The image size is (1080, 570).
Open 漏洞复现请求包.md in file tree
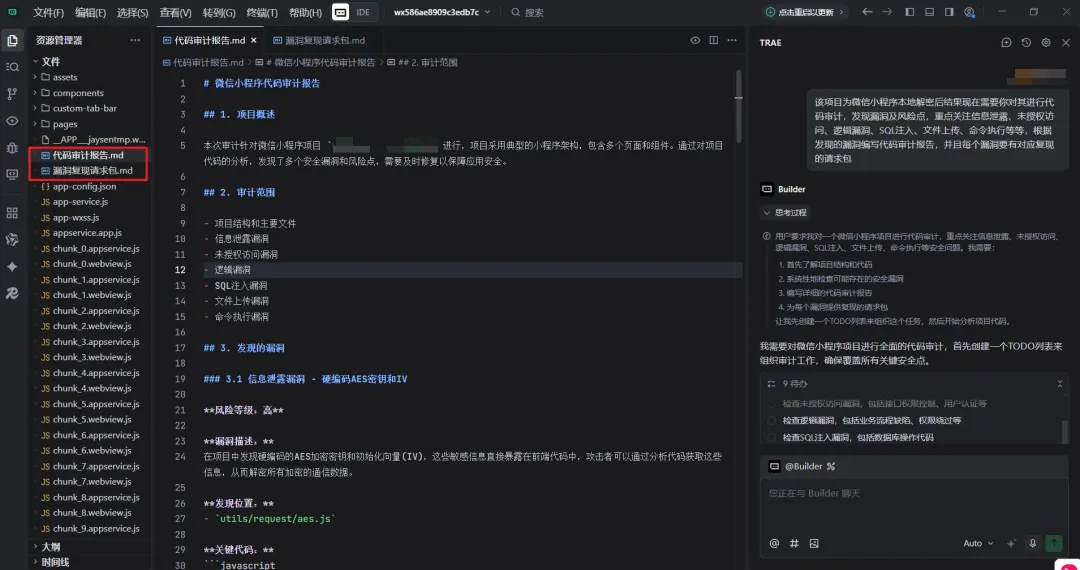coord(90,171)
